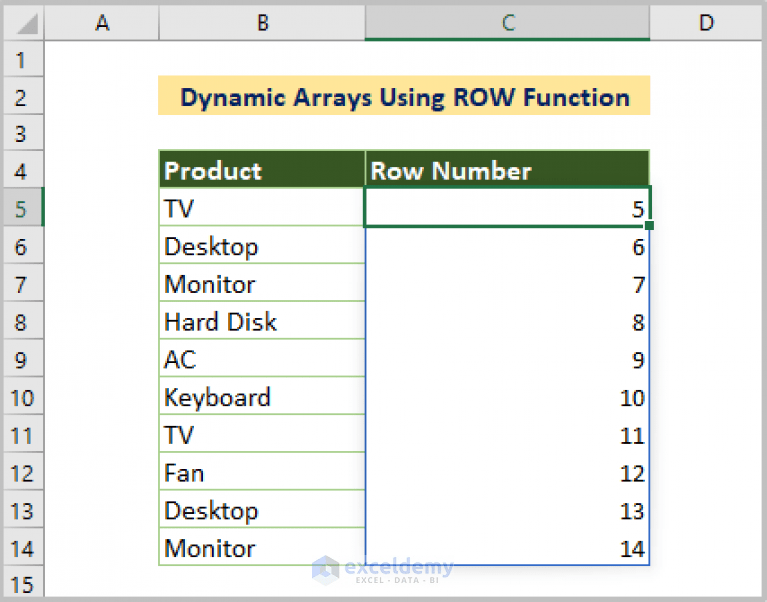
Task: Select the Desktop cell in row 6
Action: click(262, 245)
